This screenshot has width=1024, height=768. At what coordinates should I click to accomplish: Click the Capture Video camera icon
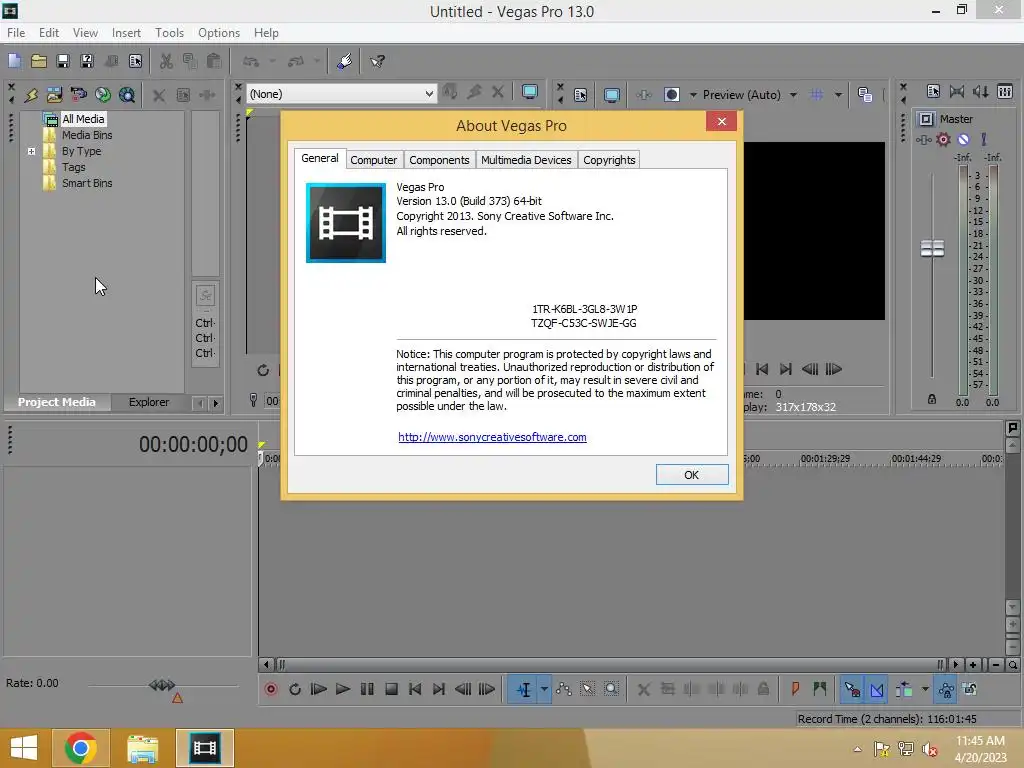[x=78, y=95]
